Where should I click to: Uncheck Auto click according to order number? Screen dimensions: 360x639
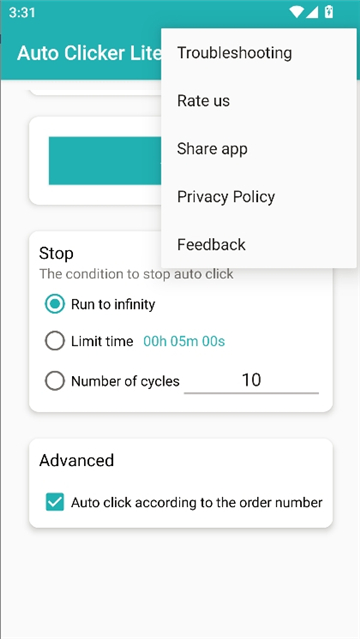[x=55, y=502]
